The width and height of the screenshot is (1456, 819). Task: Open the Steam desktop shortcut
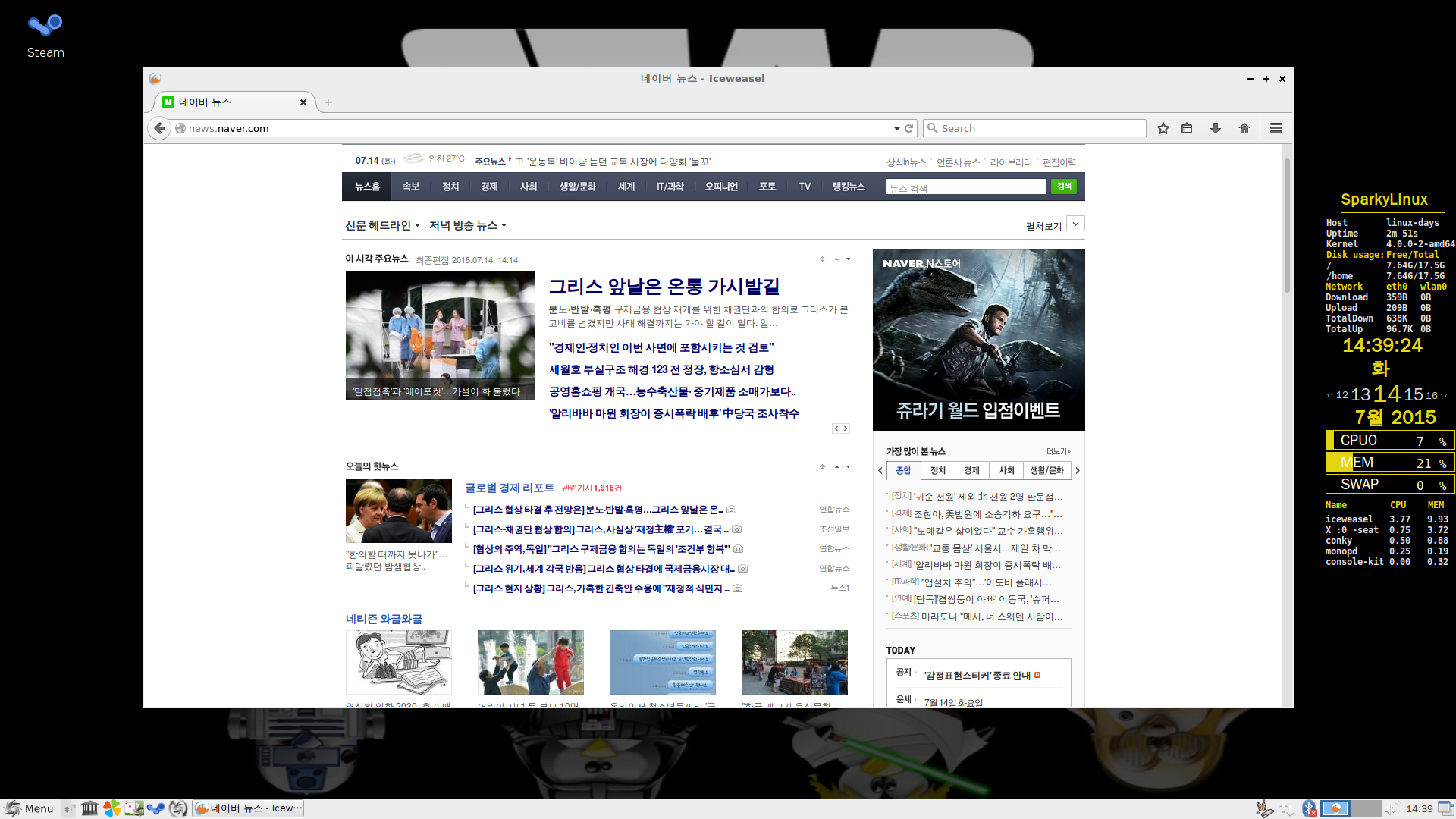pyautogui.click(x=45, y=36)
